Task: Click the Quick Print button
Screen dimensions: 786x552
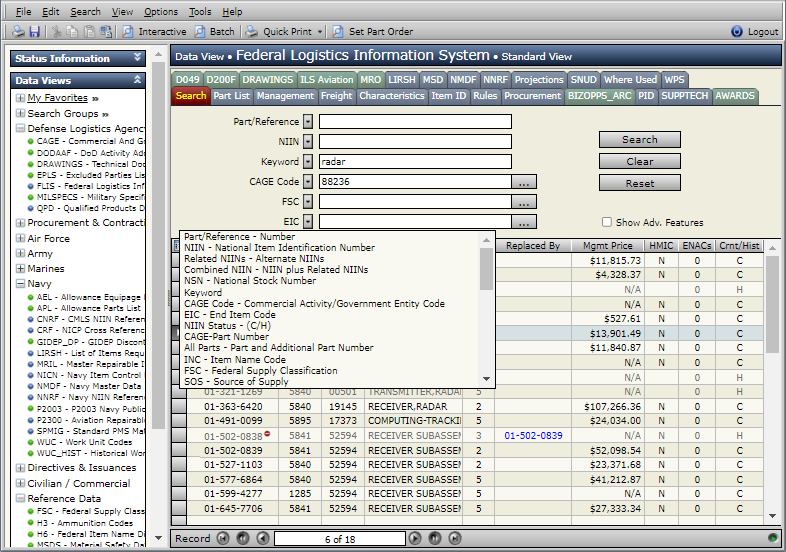Action: (x=279, y=32)
